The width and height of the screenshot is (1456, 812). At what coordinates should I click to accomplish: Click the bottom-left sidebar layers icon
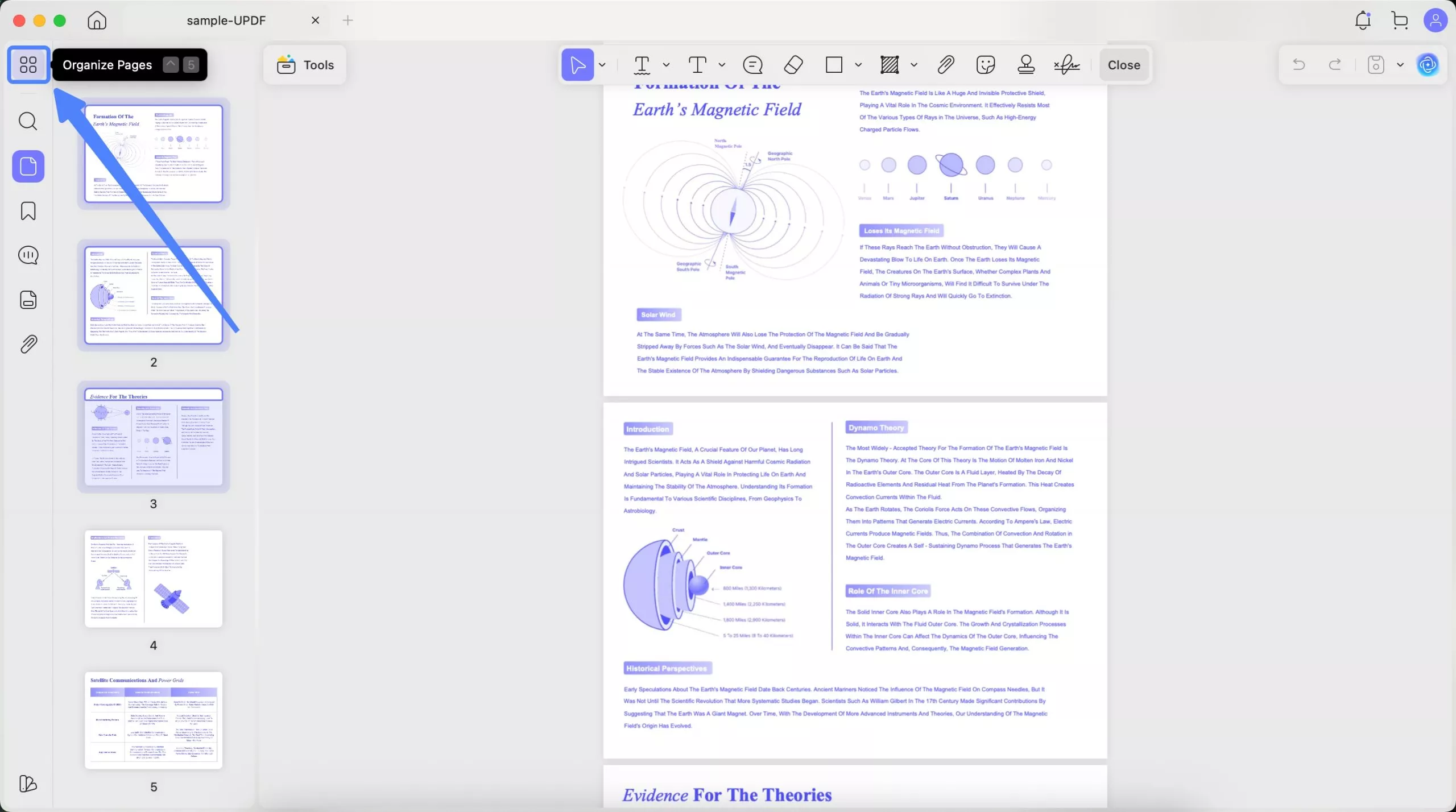[28, 784]
